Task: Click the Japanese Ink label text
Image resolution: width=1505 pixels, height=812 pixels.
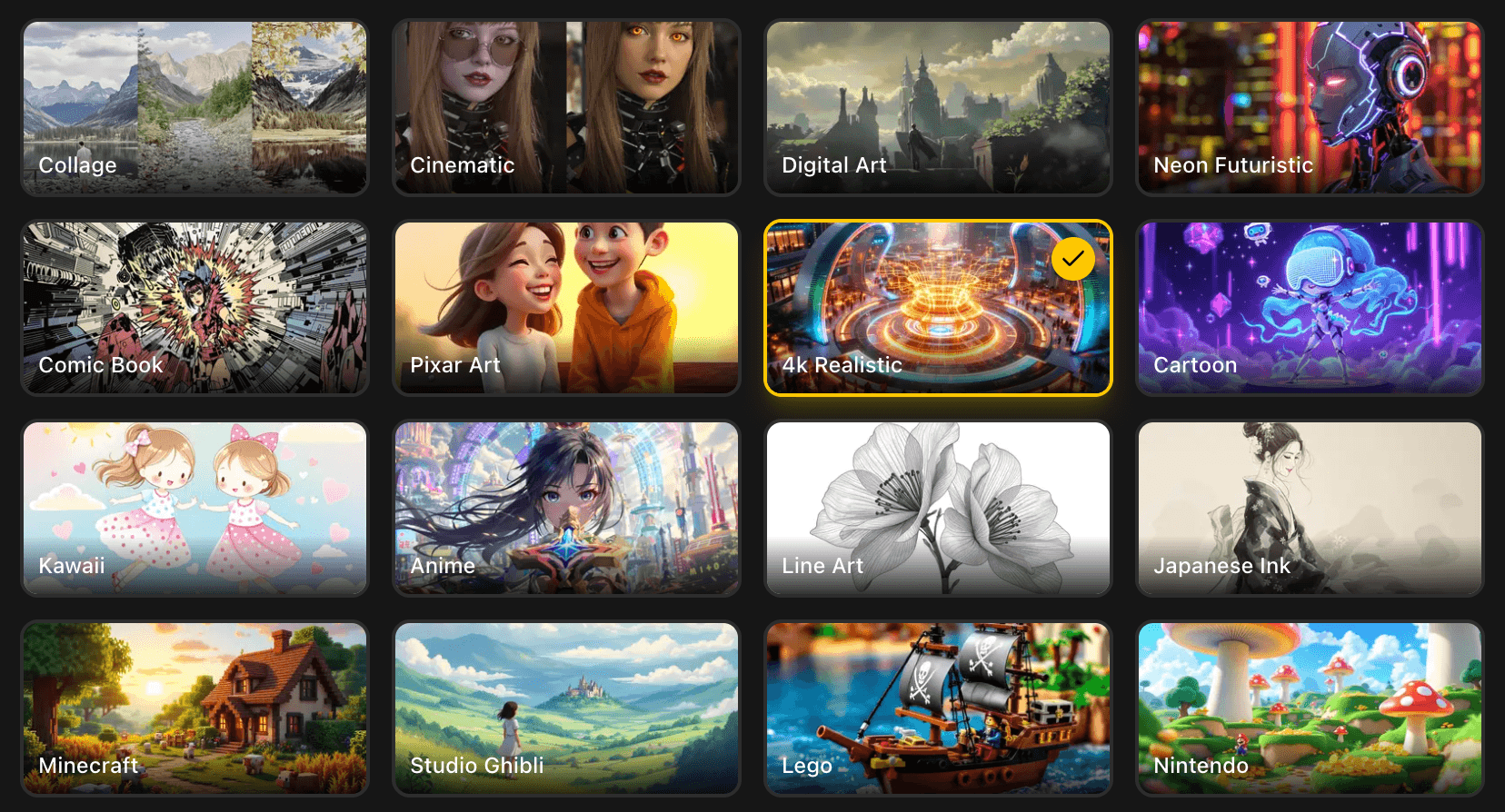Action: point(1221,566)
